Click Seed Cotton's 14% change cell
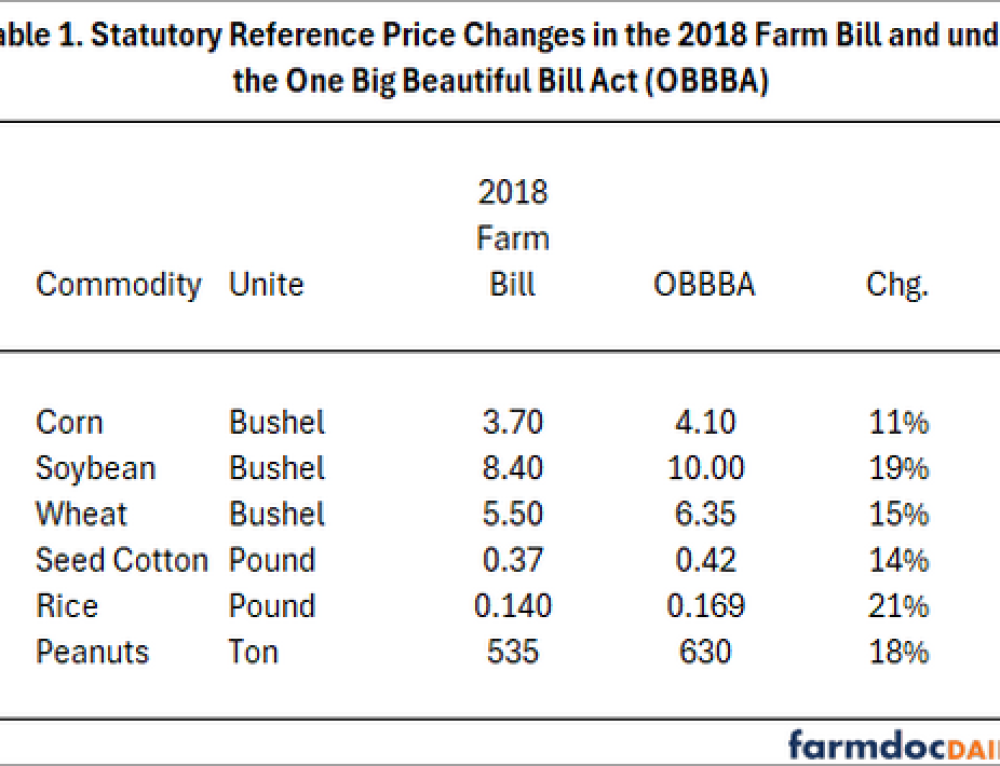The width and height of the screenshot is (1000, 766). [897, 560]
